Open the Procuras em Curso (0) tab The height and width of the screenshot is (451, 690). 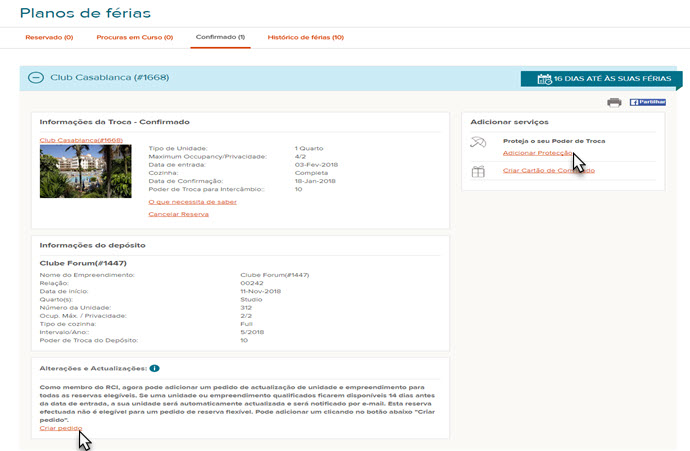click(x=135, y=37)
